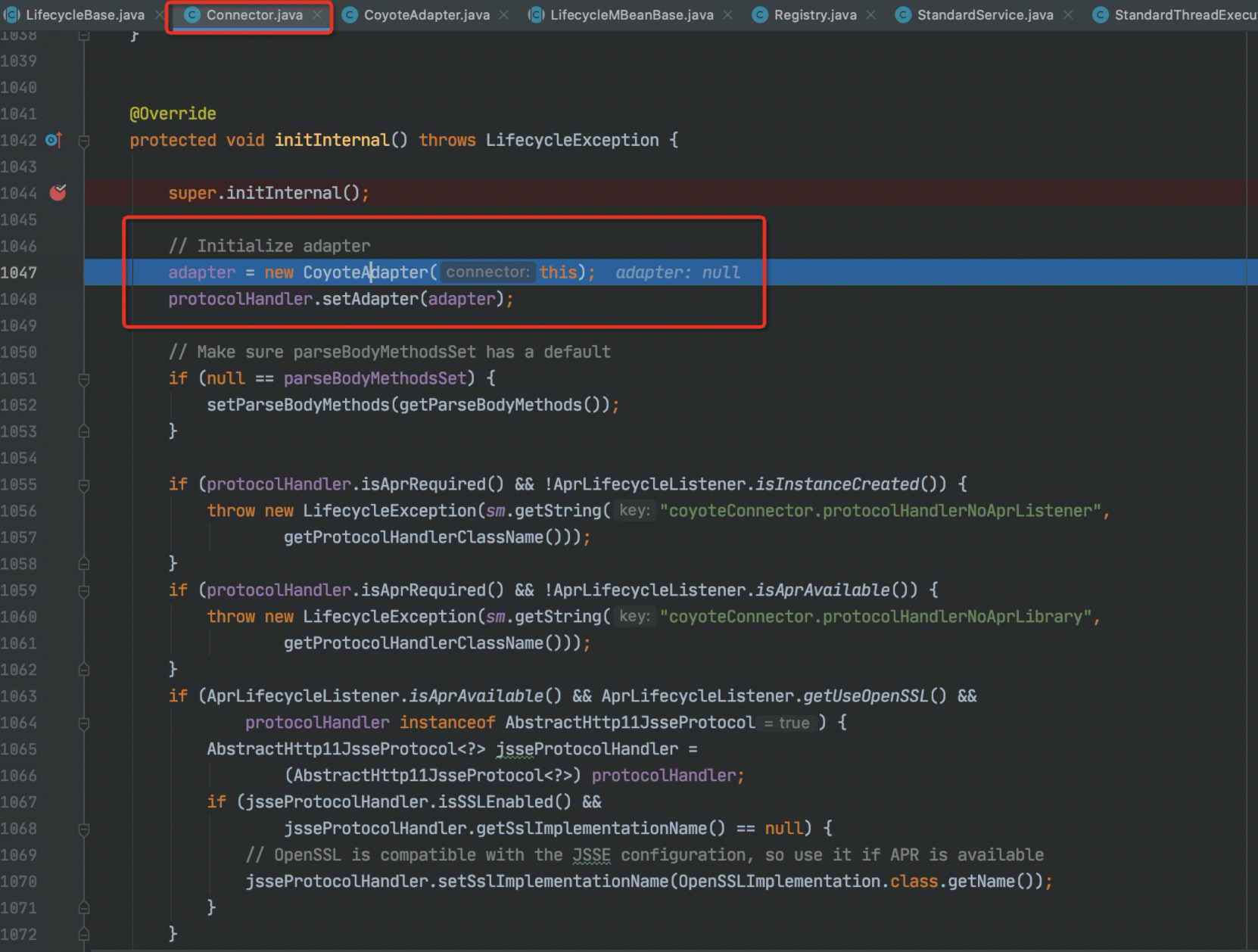
Task: Click the OpenSSL compatibility comment on line 1069
Action: pyautogui.click(x=645, y=855)
